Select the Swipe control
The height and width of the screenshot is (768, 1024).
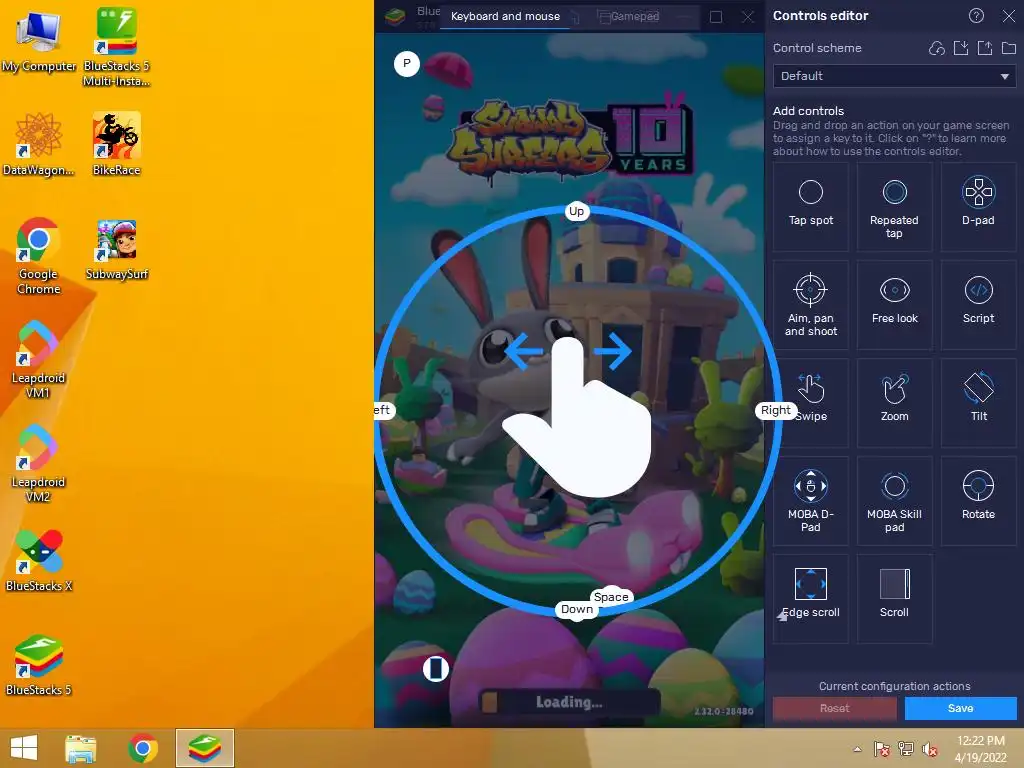pyautogui.click(x=810, y=402)
